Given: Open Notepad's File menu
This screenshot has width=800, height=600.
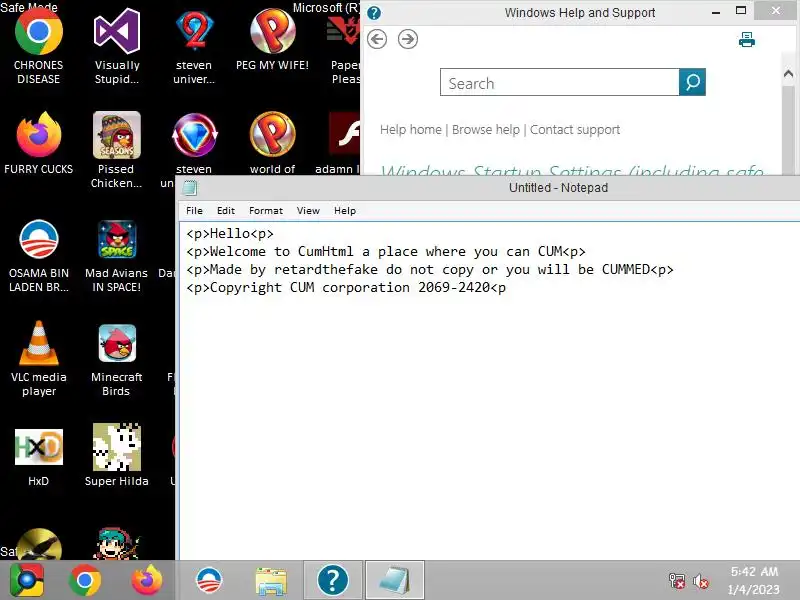Looking at the screenshot, I should [x=194, y=211].
